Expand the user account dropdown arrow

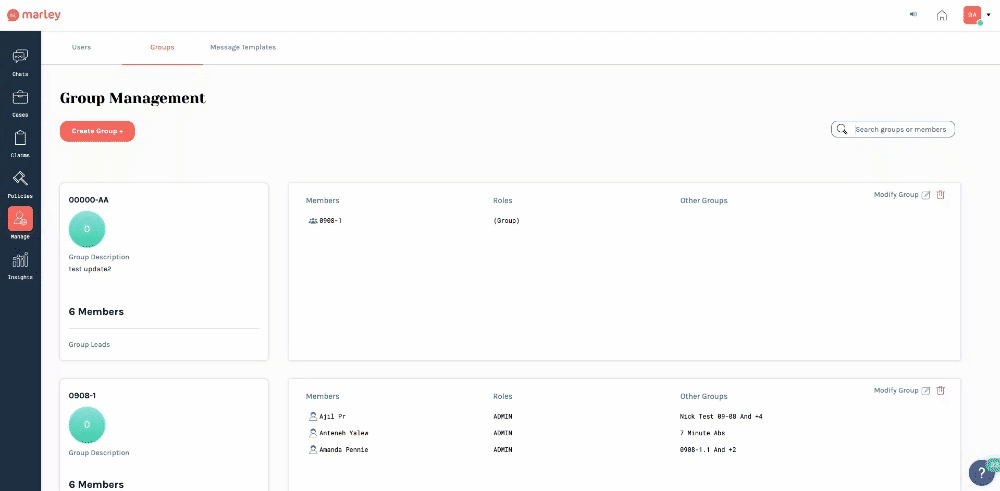pos(988,15)
